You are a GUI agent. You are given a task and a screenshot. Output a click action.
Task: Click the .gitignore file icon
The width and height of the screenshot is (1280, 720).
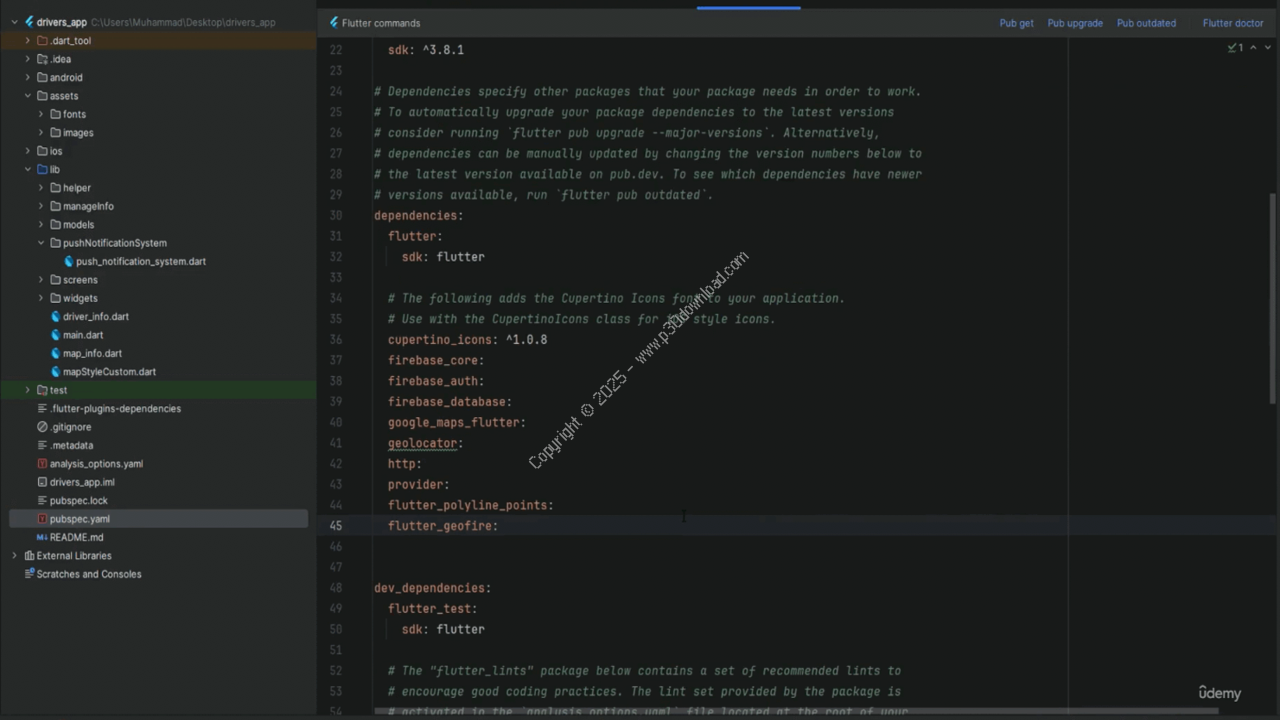coord(42,427)
